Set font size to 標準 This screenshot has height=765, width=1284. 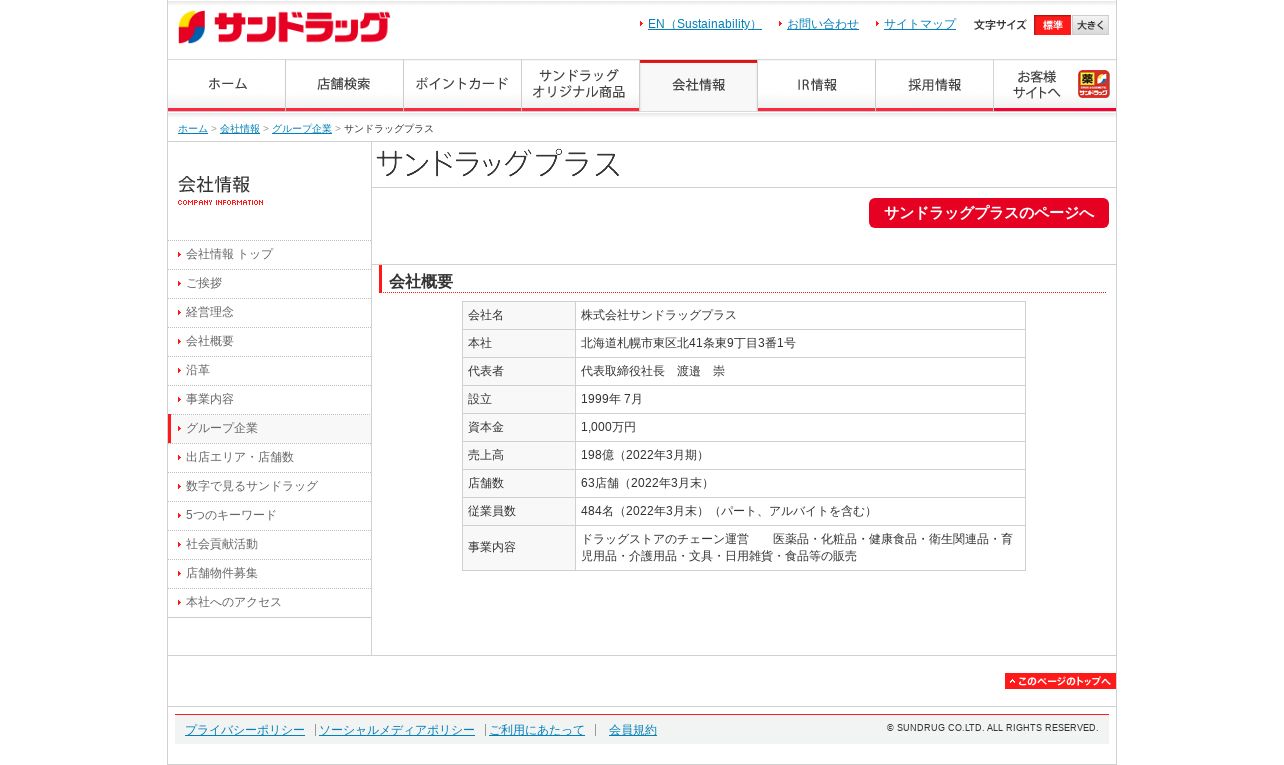click(x=1052, y=25)
